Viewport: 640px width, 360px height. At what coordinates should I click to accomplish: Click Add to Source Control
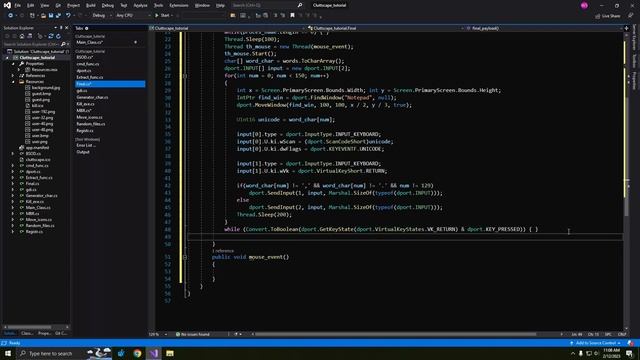point(596,343)
